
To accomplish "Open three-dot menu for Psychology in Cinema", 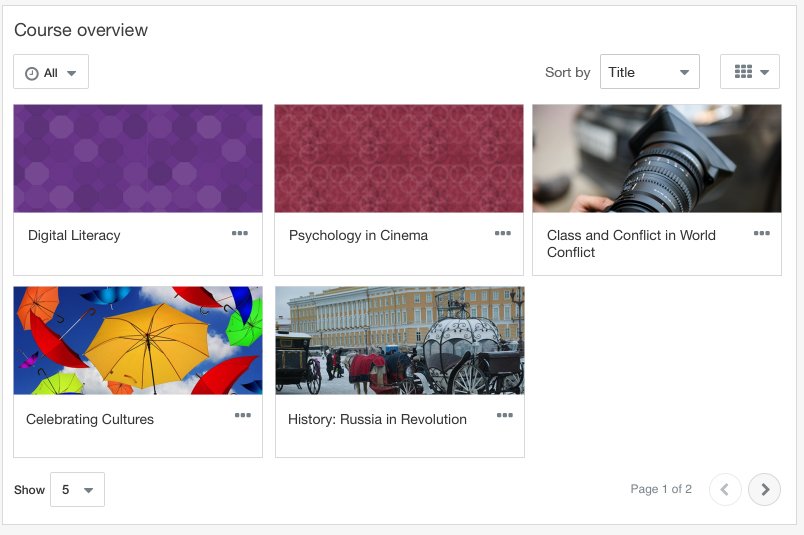I will tap(502, 233).
